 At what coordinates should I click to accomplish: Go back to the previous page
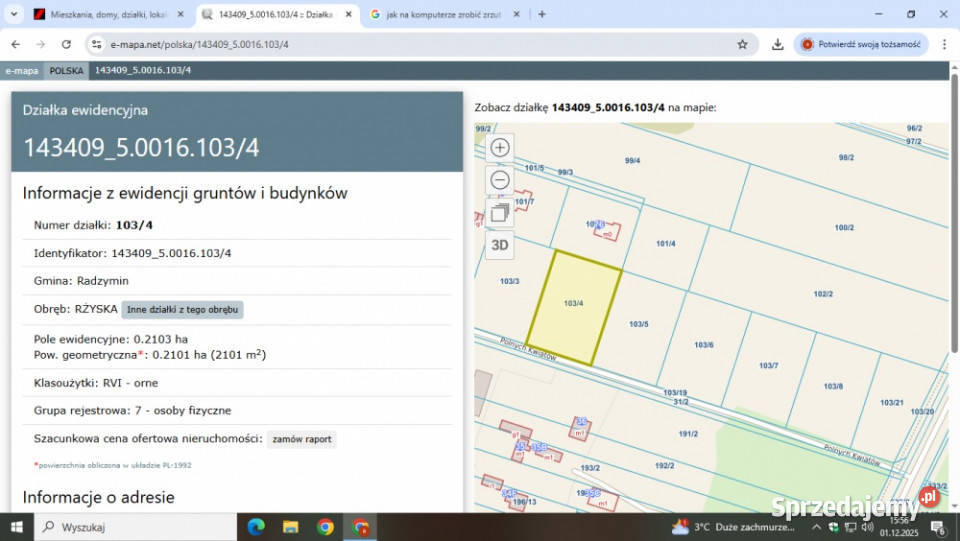point(16,44)
